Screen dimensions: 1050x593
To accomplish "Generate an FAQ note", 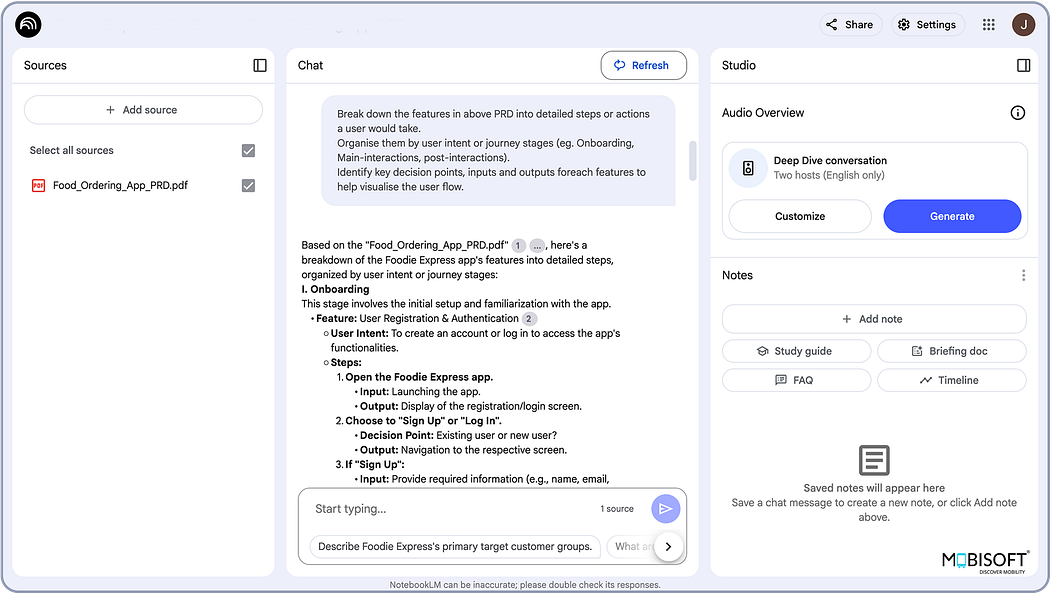I will 796,380.
